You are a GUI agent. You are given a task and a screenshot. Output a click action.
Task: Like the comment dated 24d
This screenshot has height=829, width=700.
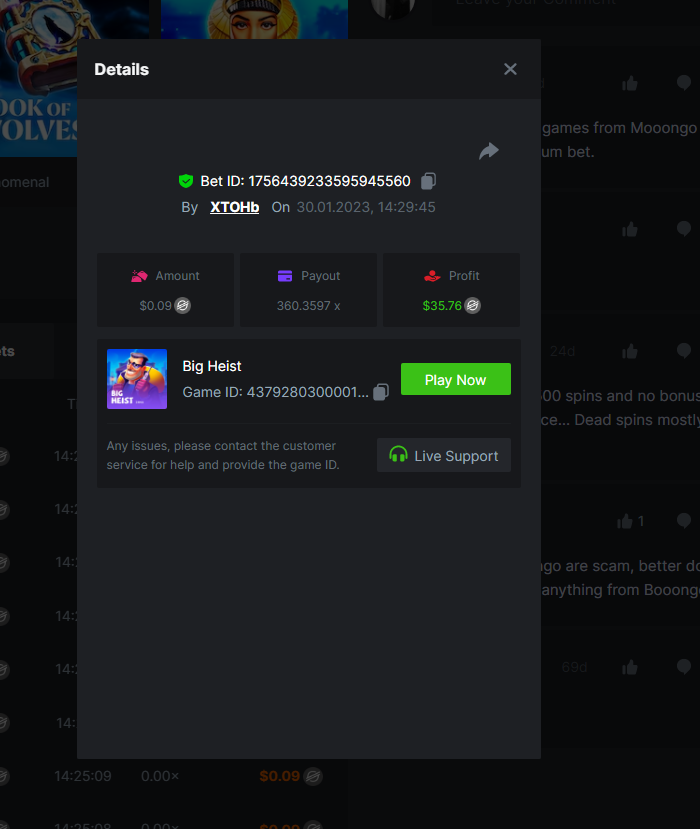click(630, 351)
